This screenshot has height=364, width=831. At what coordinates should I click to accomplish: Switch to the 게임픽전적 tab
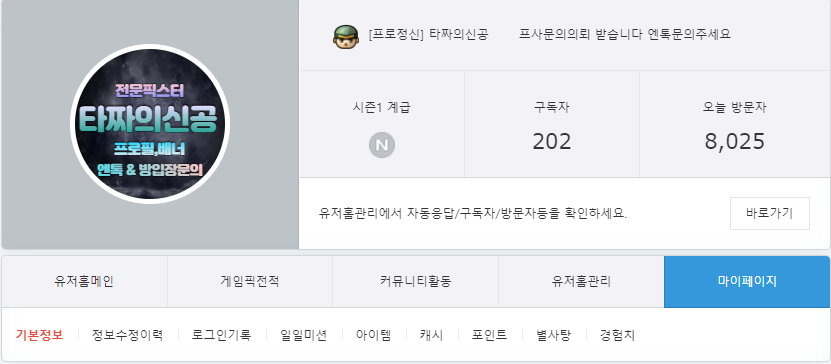(x=250, y=282)
